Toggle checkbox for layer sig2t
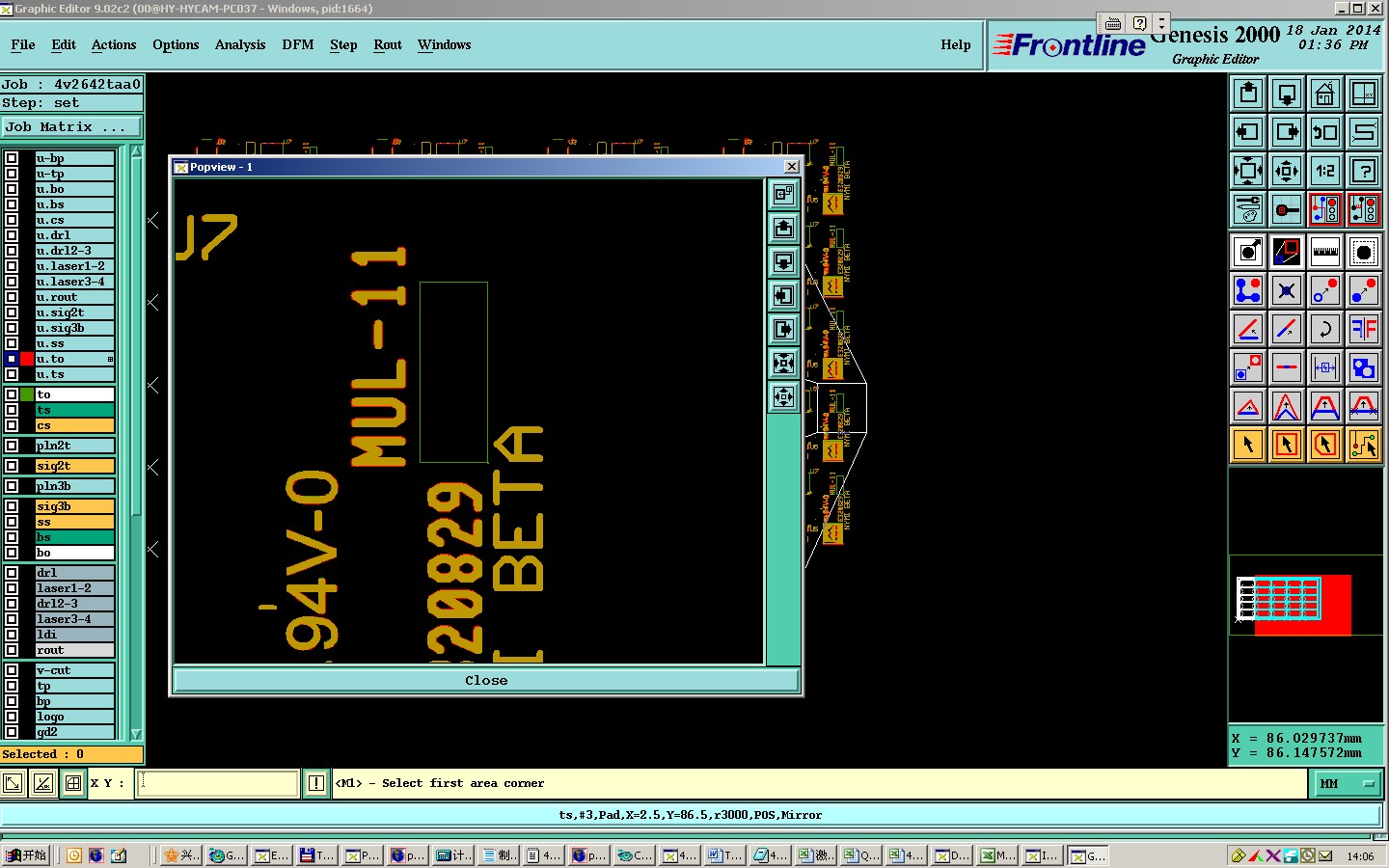1389x868 pixels. (12, 466)
